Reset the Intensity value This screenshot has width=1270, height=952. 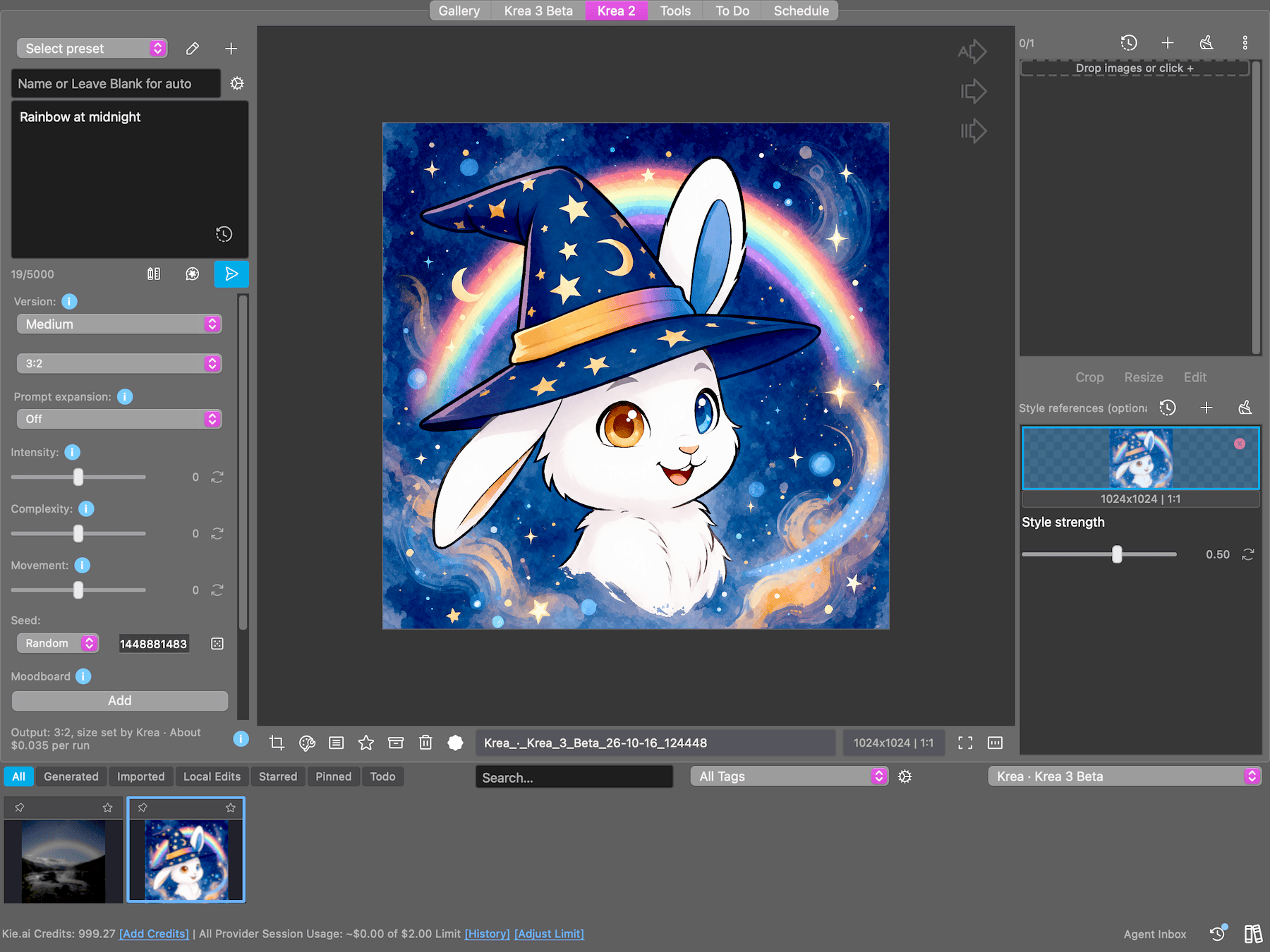217,477
